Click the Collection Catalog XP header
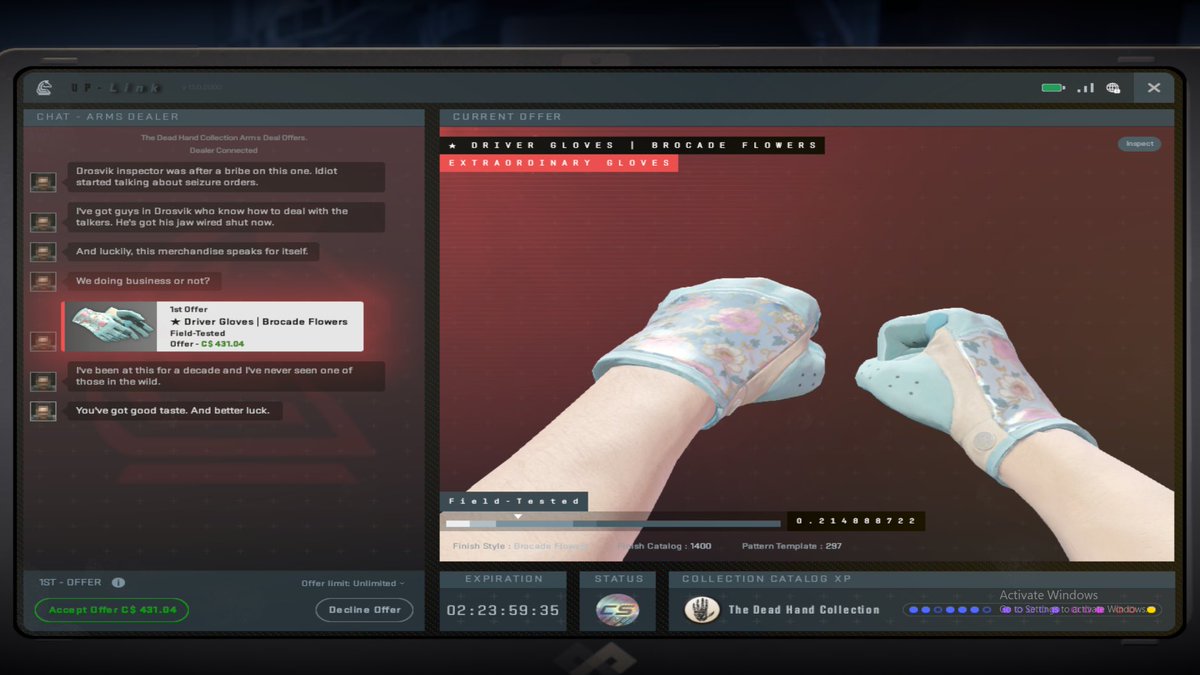Screen dimensions: 1200x675 pyautogui.click(x=922, y=579)
